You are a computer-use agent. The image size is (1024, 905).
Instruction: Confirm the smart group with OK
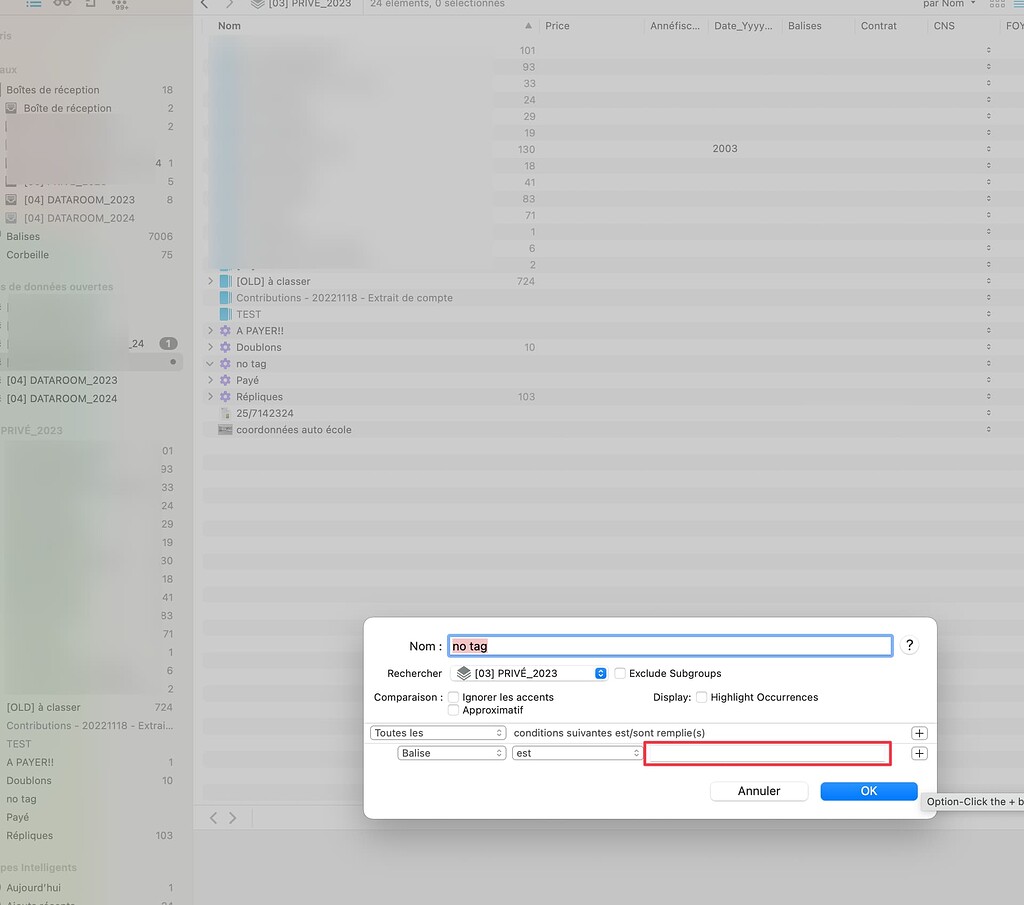(868, 790)
